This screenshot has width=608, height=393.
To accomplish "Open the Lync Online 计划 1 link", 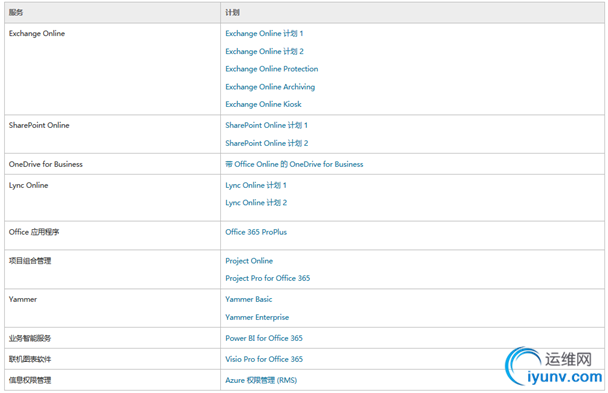I will (256, 185).
